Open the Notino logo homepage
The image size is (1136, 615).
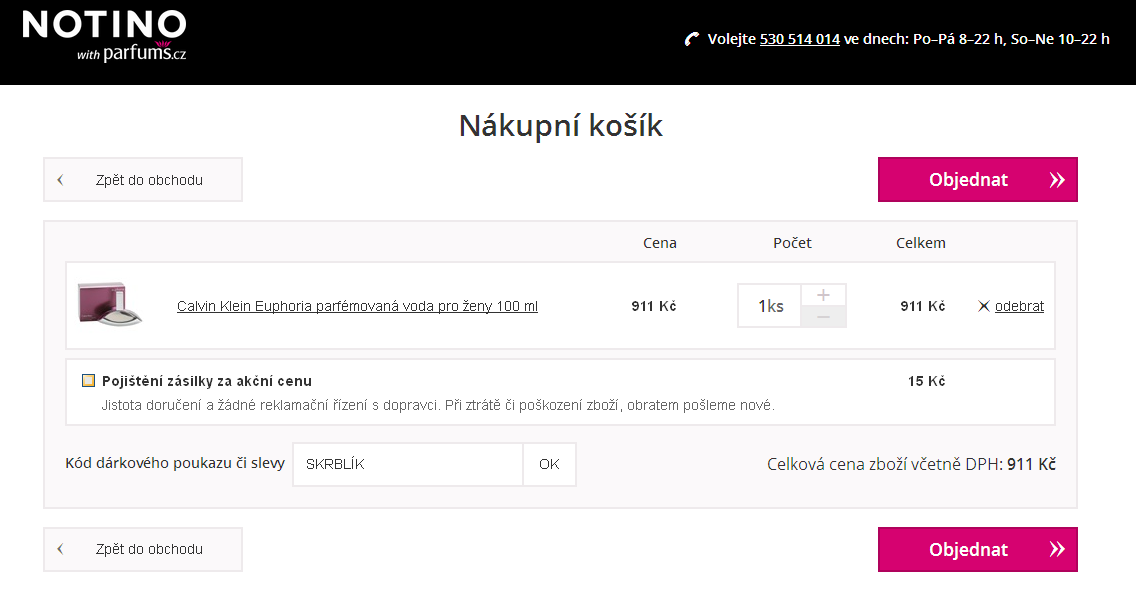[x=104, y=35]
